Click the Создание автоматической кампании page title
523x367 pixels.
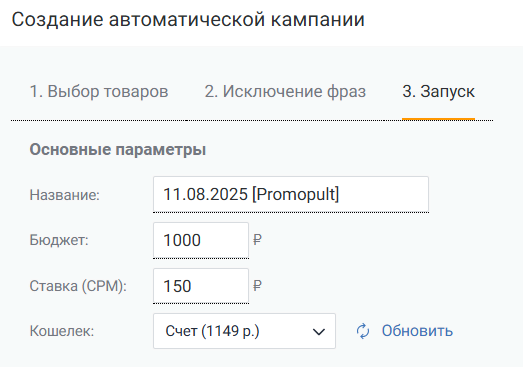[188, 19]
